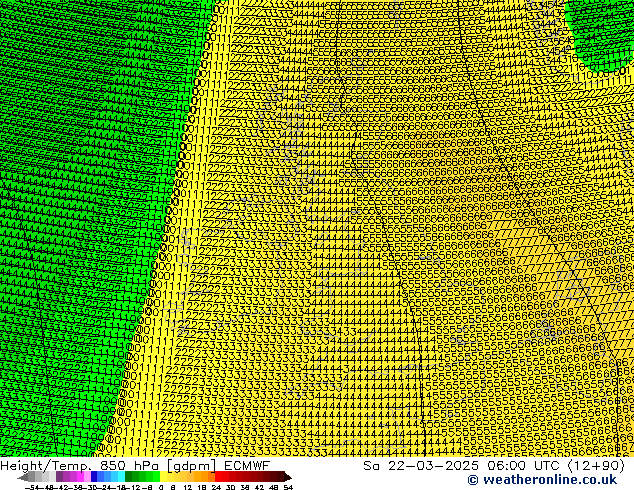Screen dimensions: 634x490
Task: Click the "(12+90)" forecast run label
Action: click(x=596, y=466)
